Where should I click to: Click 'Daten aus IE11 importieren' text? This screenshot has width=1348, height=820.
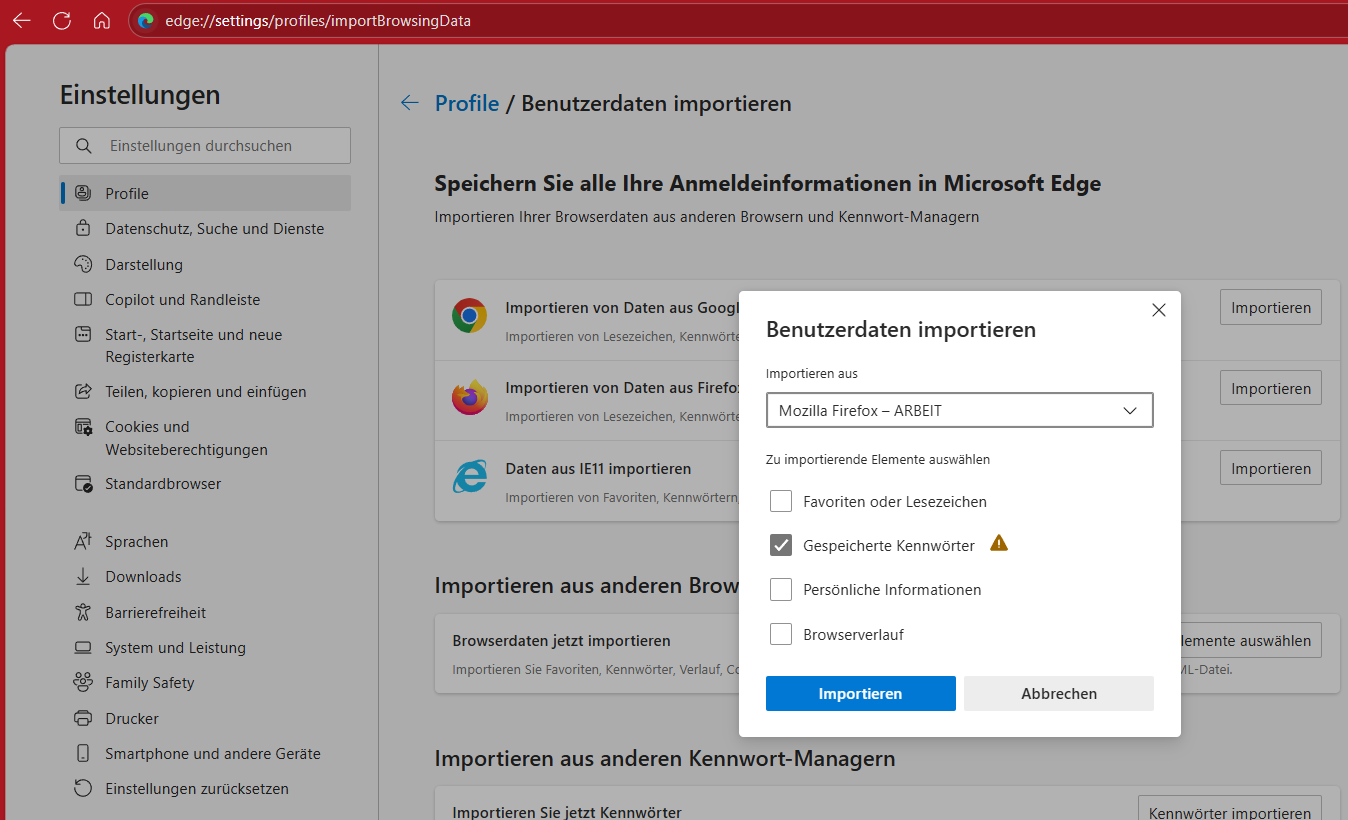point(598,469)
